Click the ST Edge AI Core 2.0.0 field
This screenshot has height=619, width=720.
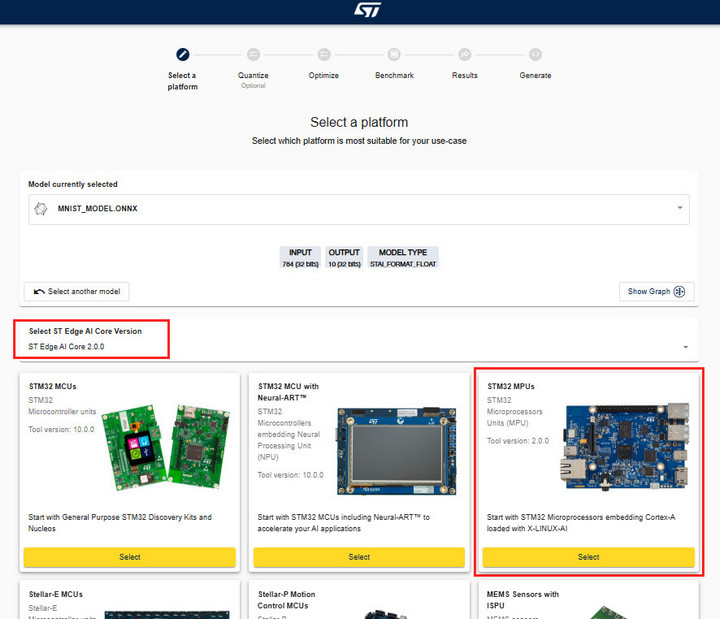click(359, 347)
